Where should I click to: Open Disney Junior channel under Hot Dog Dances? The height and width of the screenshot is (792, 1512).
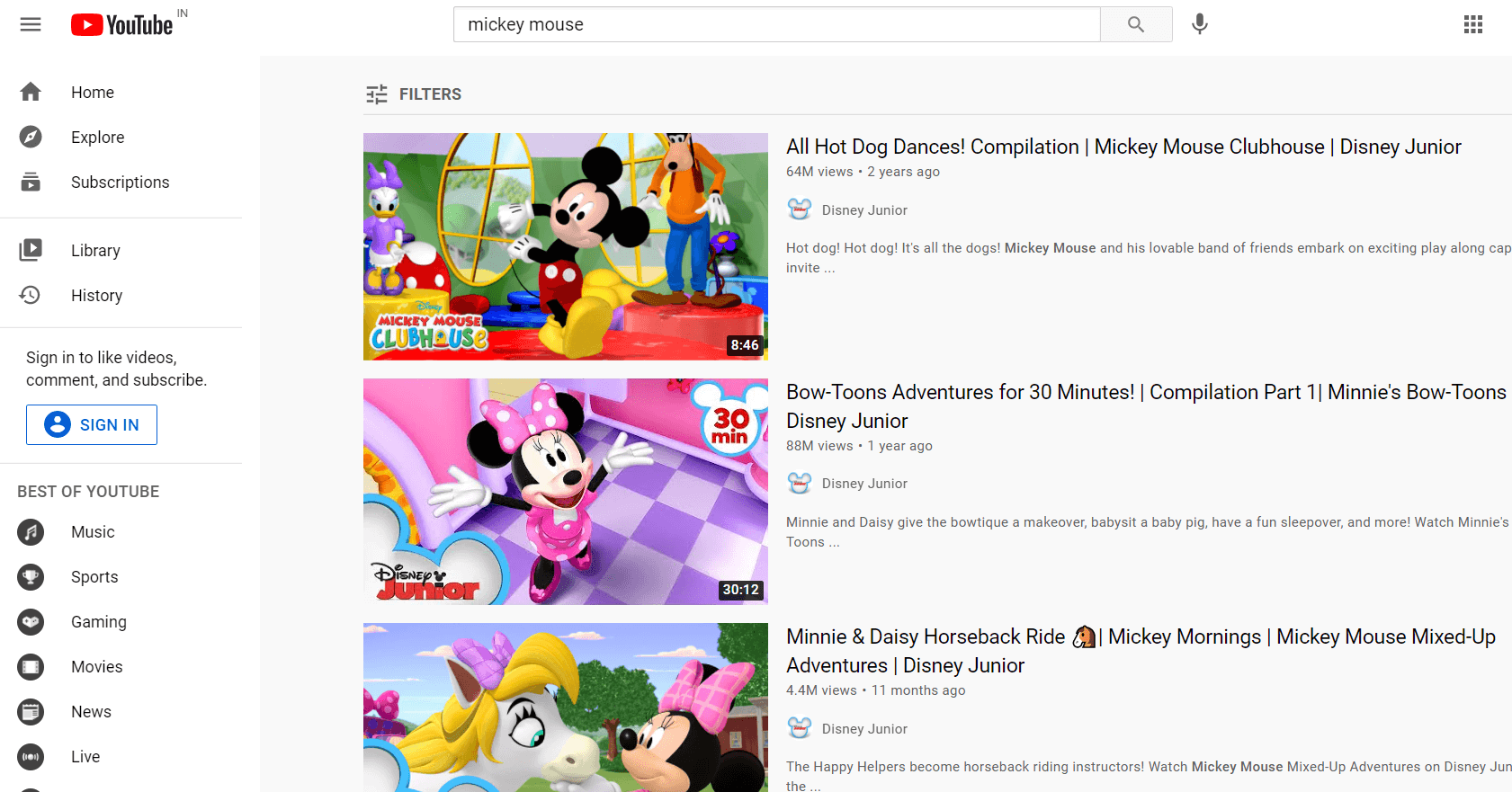864,210
